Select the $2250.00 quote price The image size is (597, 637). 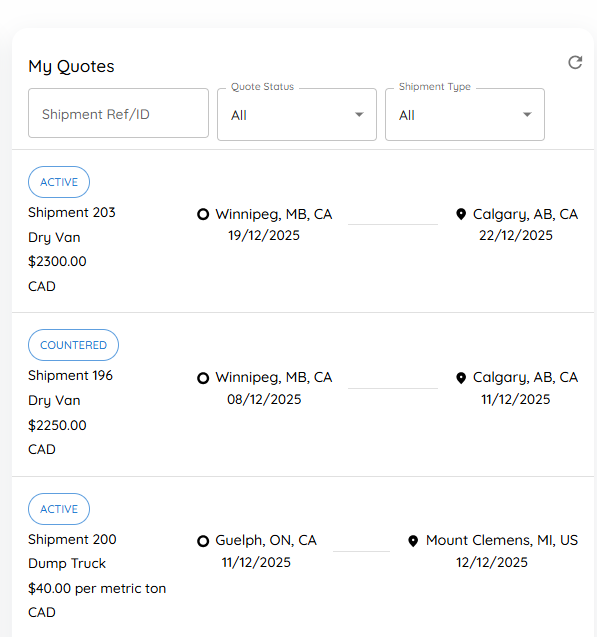coord(57,425)
